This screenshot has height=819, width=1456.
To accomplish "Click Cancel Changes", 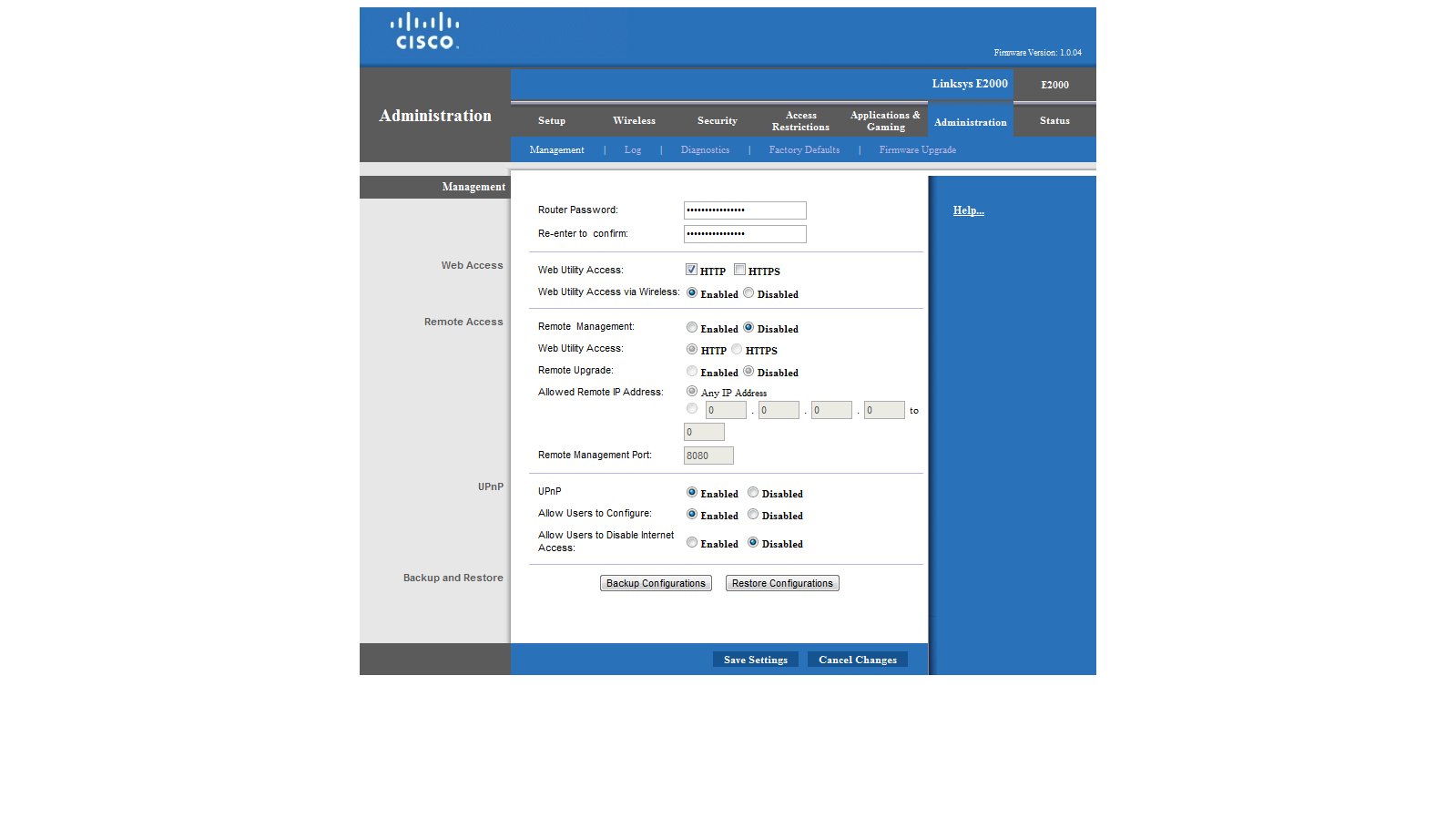I will click(858, 660).
